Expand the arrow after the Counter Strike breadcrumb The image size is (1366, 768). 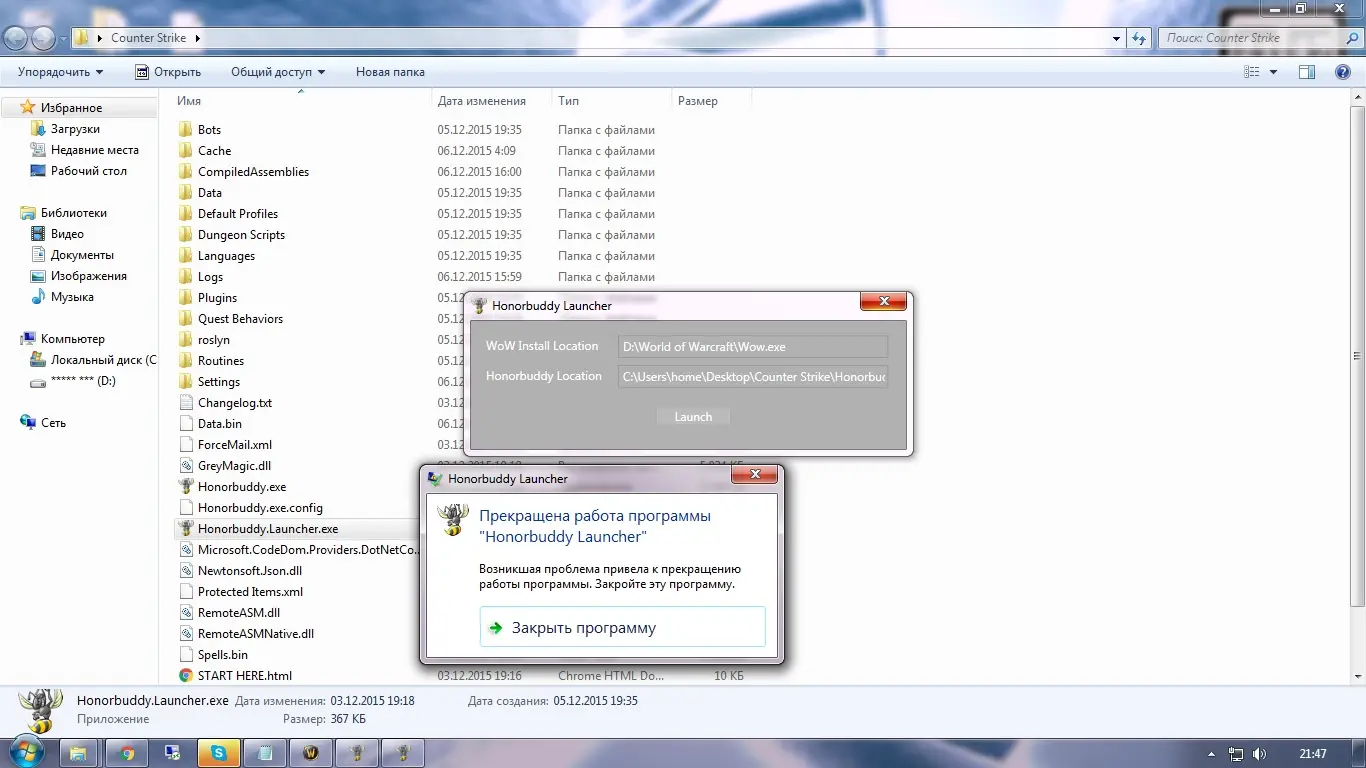click(198, 38)
